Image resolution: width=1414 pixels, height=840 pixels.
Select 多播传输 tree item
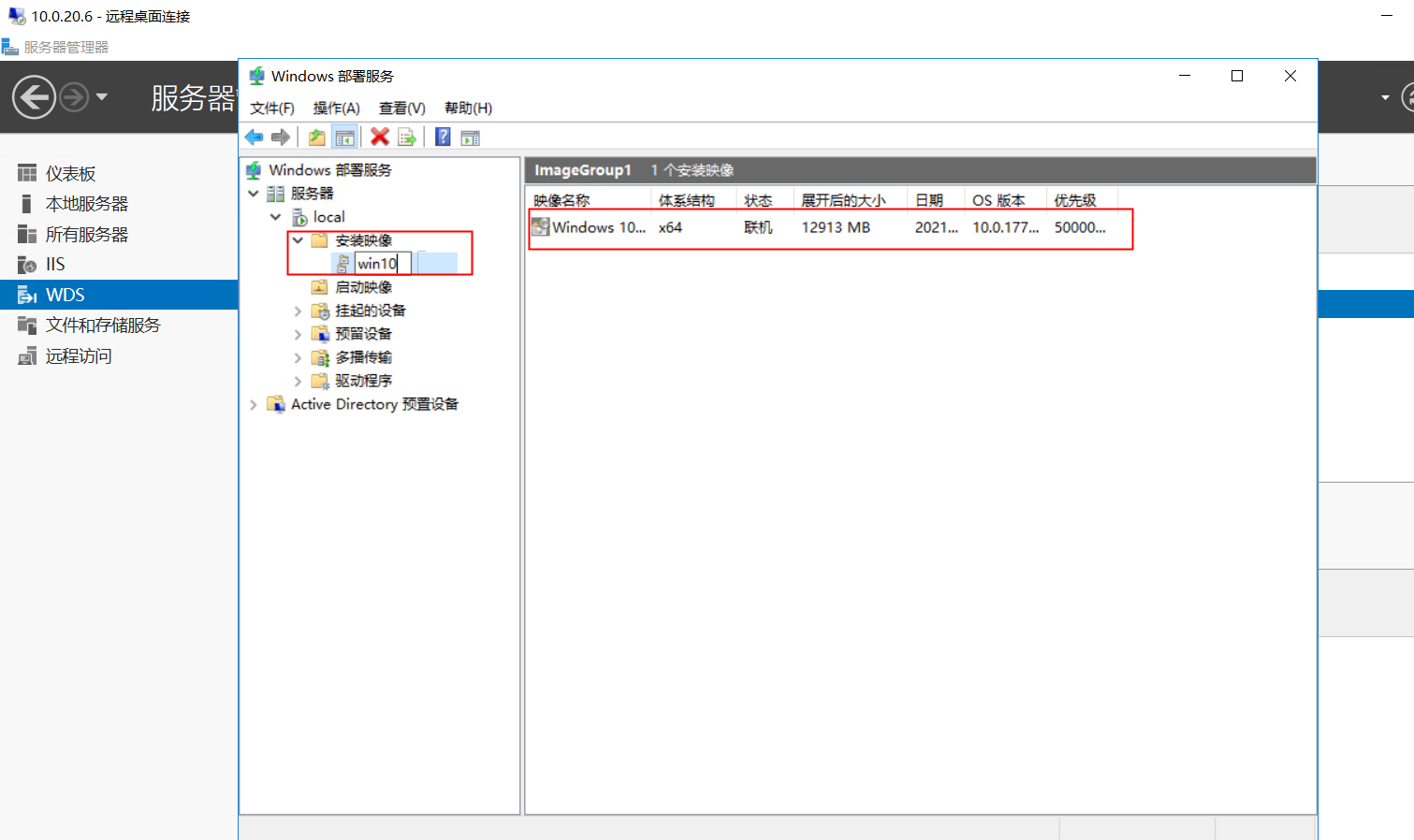click(x=363, y=357)
